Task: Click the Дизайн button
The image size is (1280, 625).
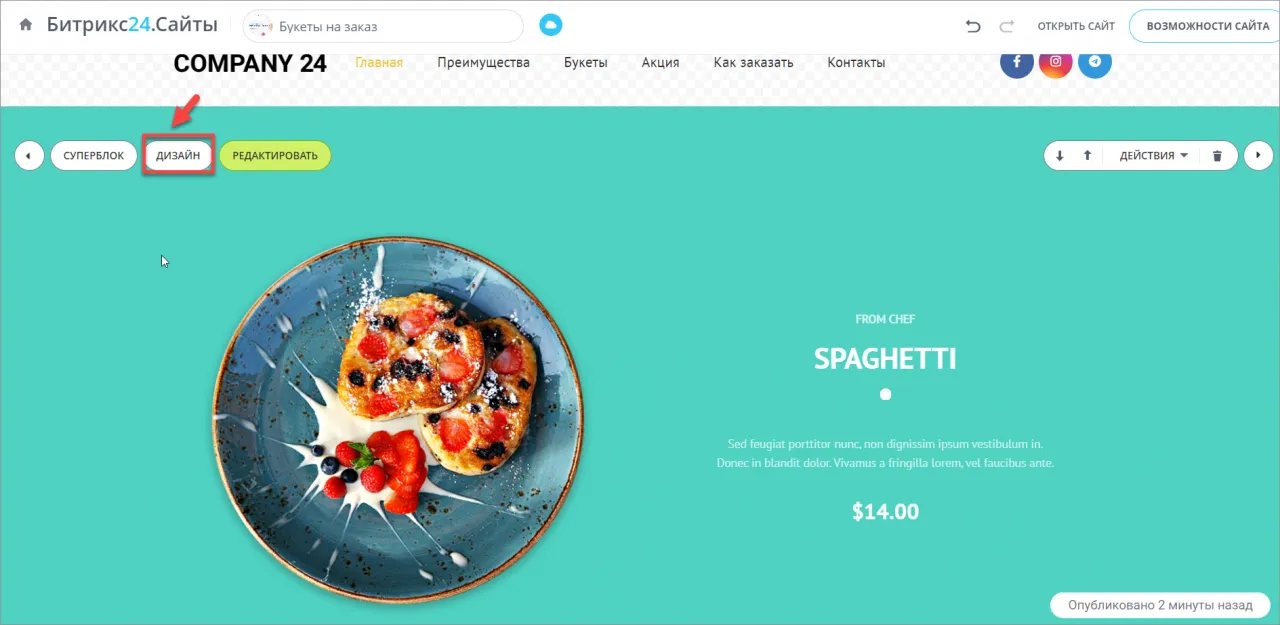Action: pos(178,156)
